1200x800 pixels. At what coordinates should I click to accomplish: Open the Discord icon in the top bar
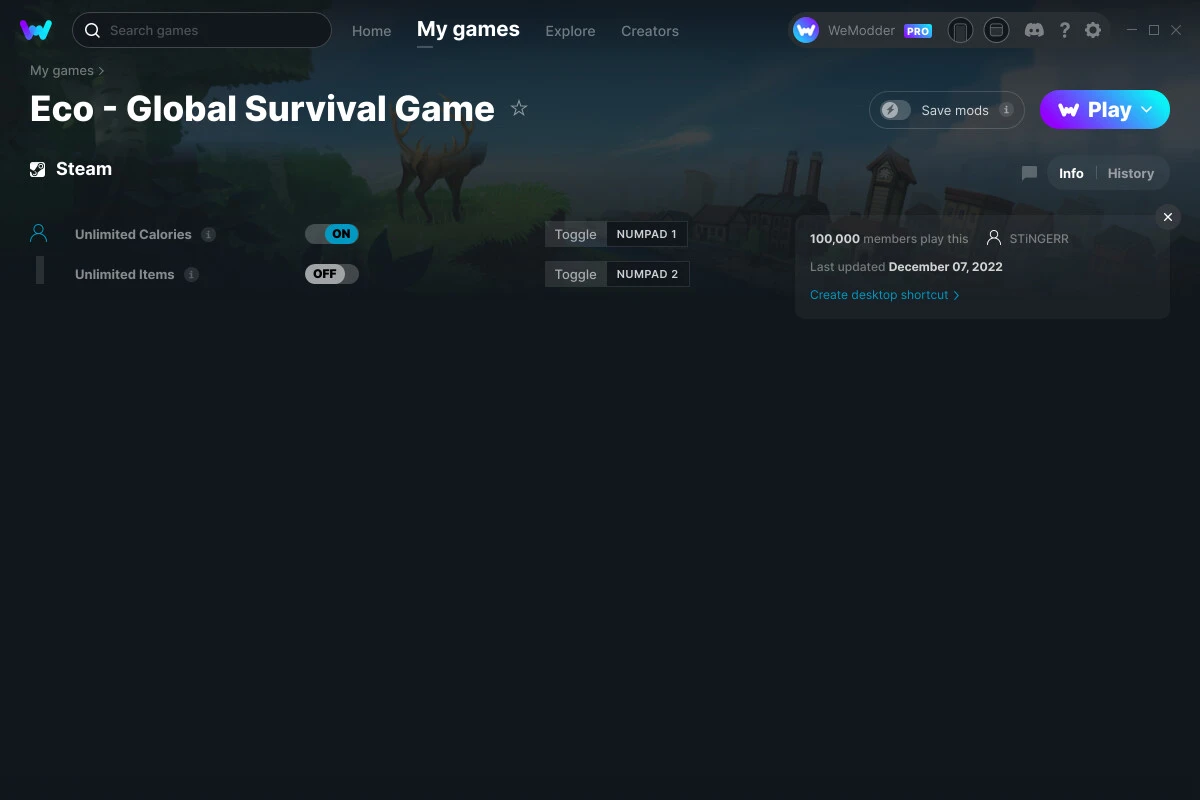(x=1034, y=30)
